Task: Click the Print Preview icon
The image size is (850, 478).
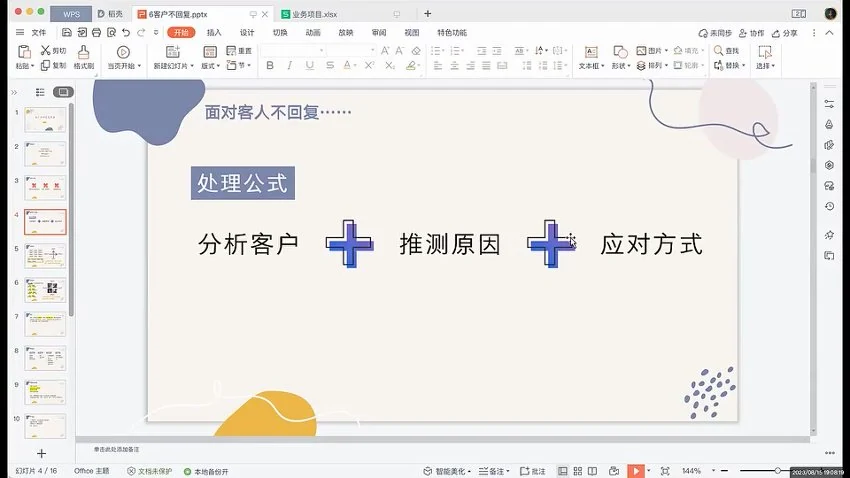Action: pos(111,33)
